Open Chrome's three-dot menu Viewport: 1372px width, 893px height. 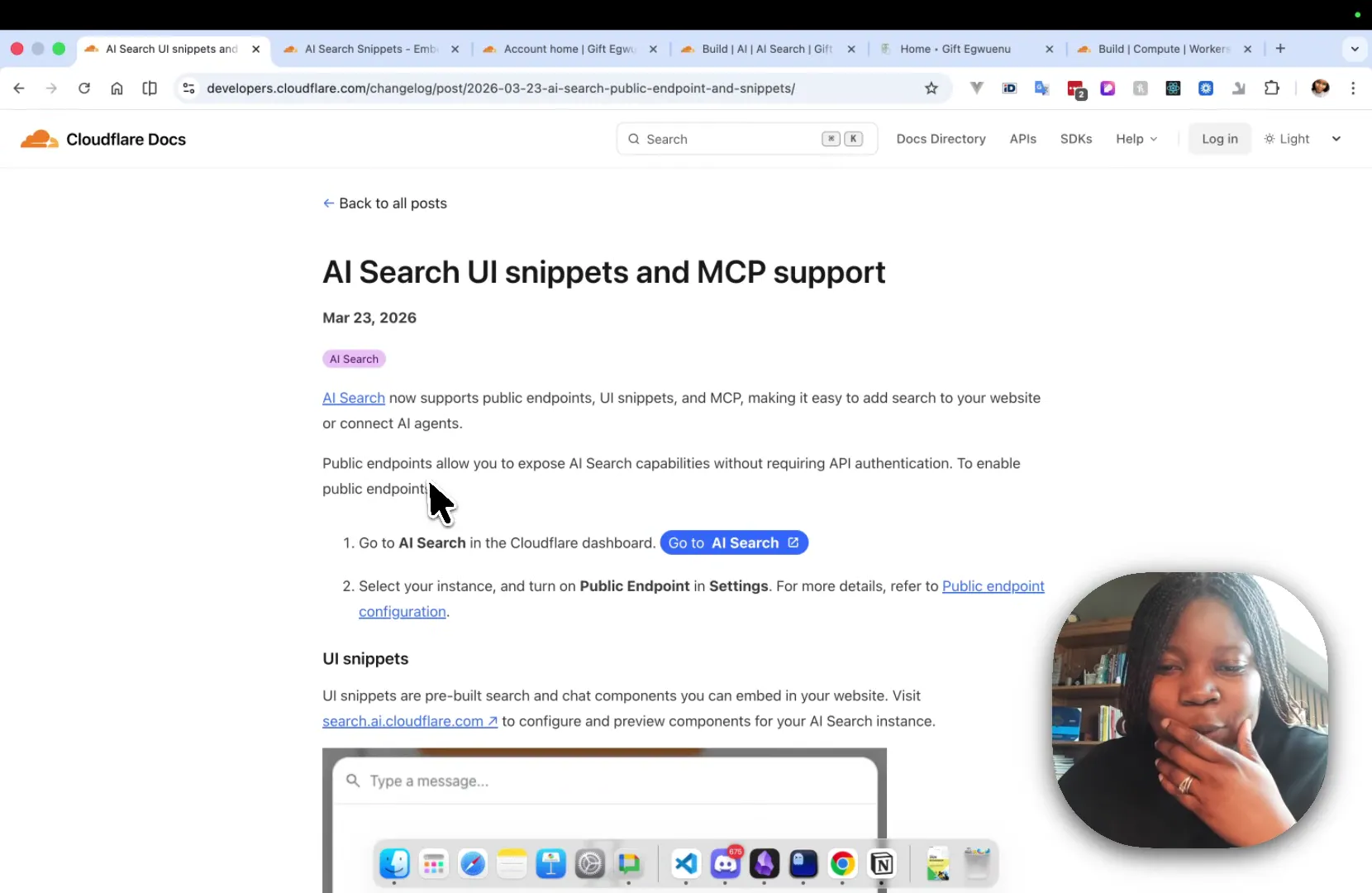[1354, 88]
